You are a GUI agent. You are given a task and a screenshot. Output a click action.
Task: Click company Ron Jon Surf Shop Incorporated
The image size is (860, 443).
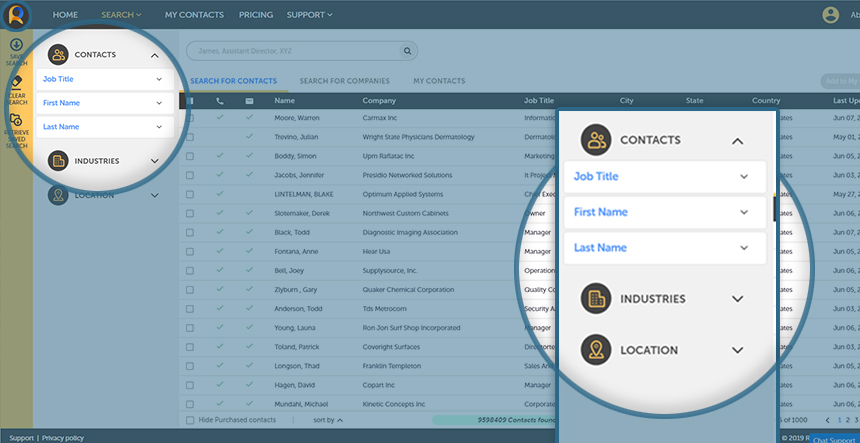(411, 328)
